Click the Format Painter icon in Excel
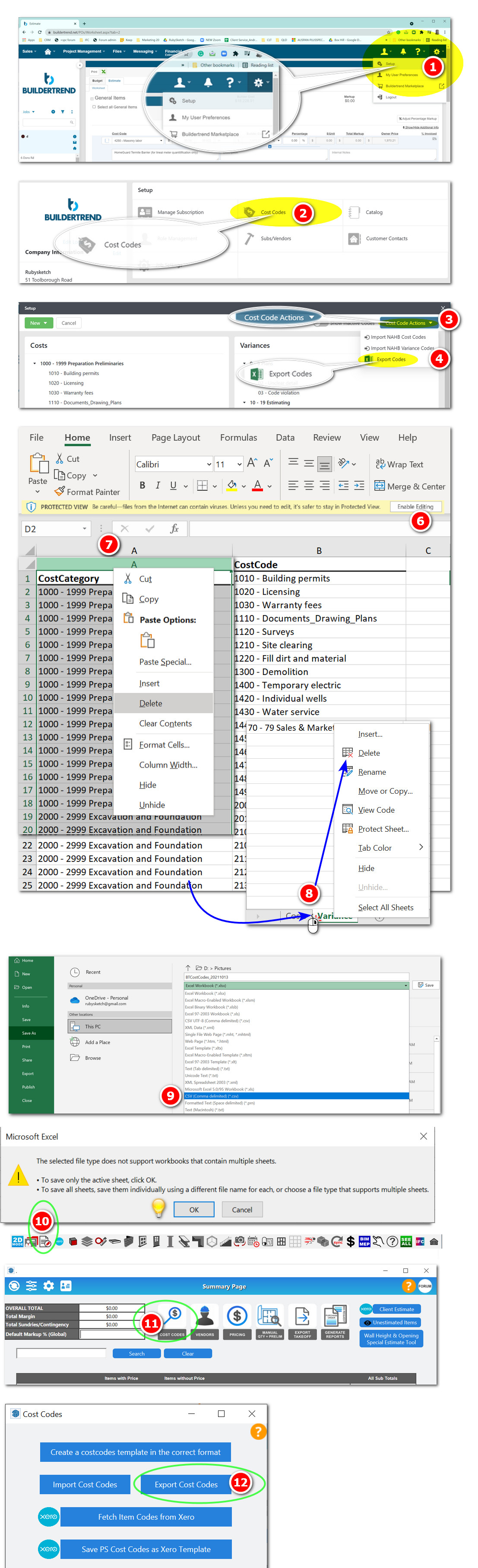 coord(59,491)
